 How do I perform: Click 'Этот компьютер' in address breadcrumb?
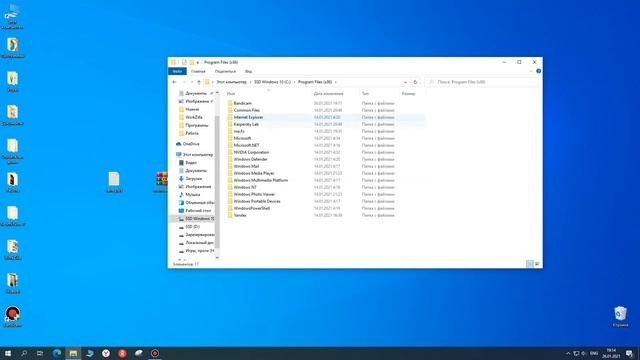[x=231, y=82]
